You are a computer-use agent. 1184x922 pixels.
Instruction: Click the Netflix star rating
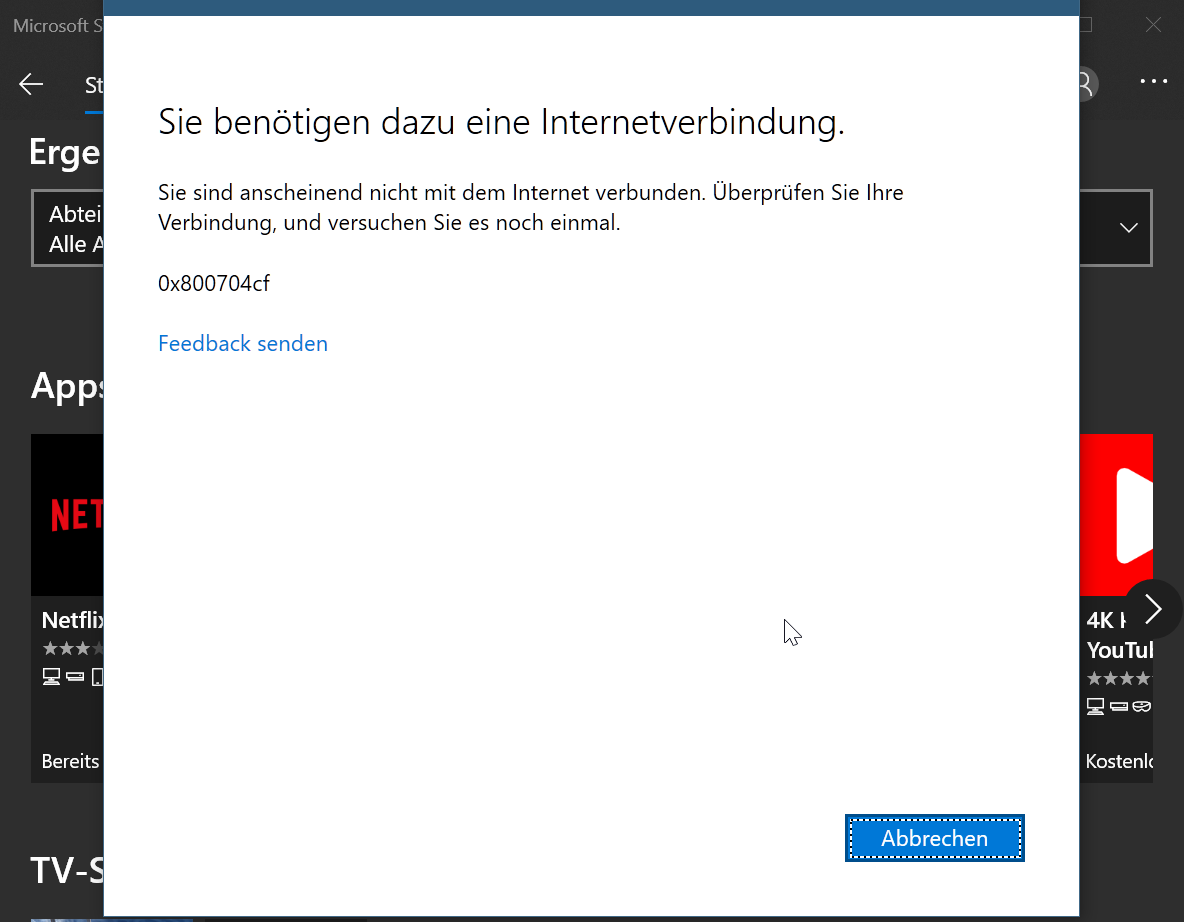[x=72, y=648]
